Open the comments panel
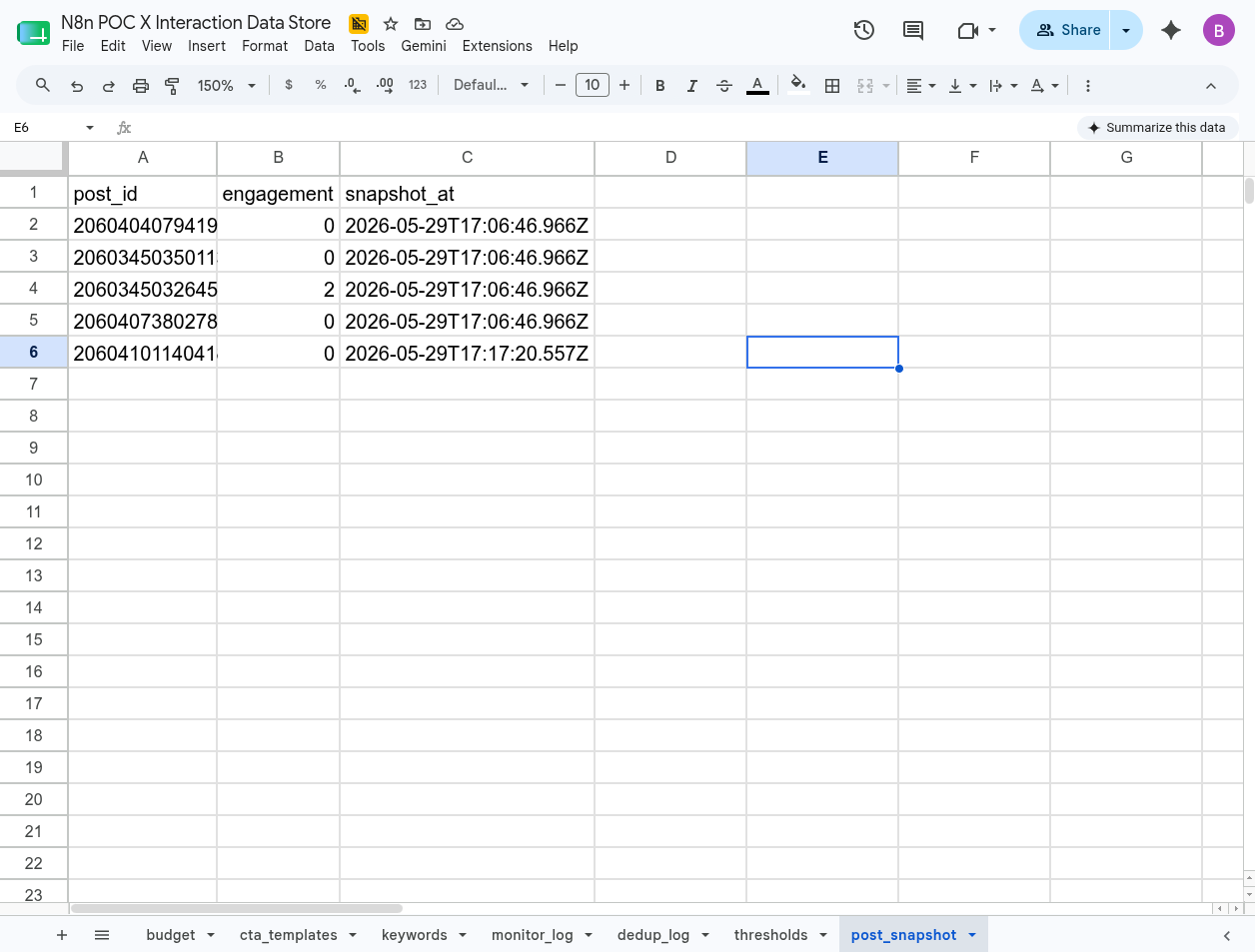The width and height of the screenshot is (1255, 952). [x=913, y=30]
